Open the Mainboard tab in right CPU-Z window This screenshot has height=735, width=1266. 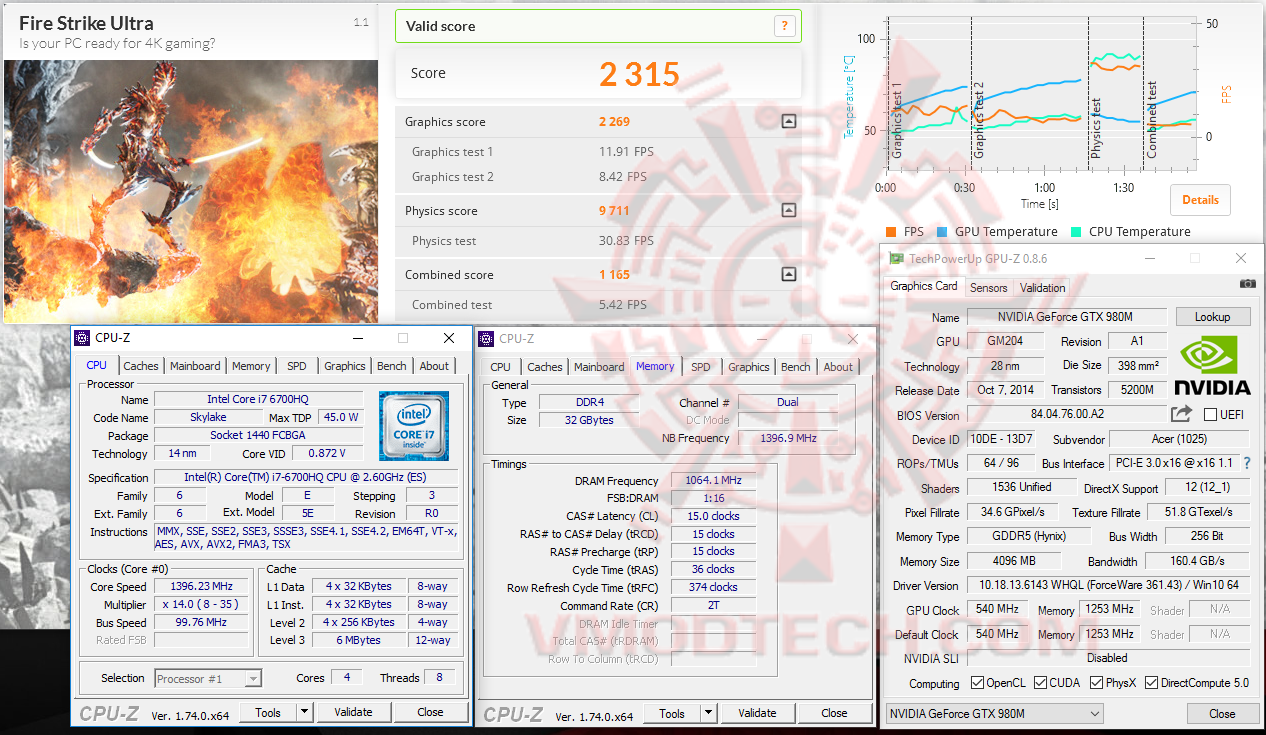[599, 367]
